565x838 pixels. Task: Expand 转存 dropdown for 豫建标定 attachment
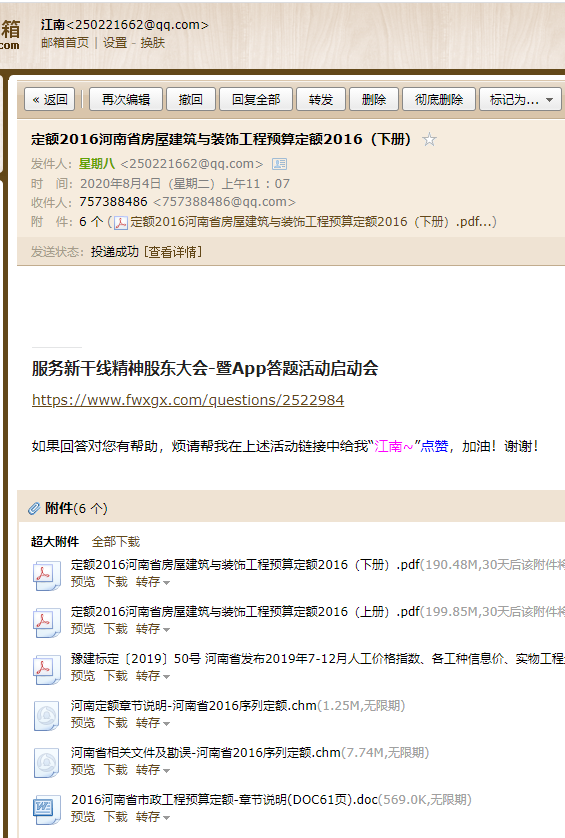(153, 676)
